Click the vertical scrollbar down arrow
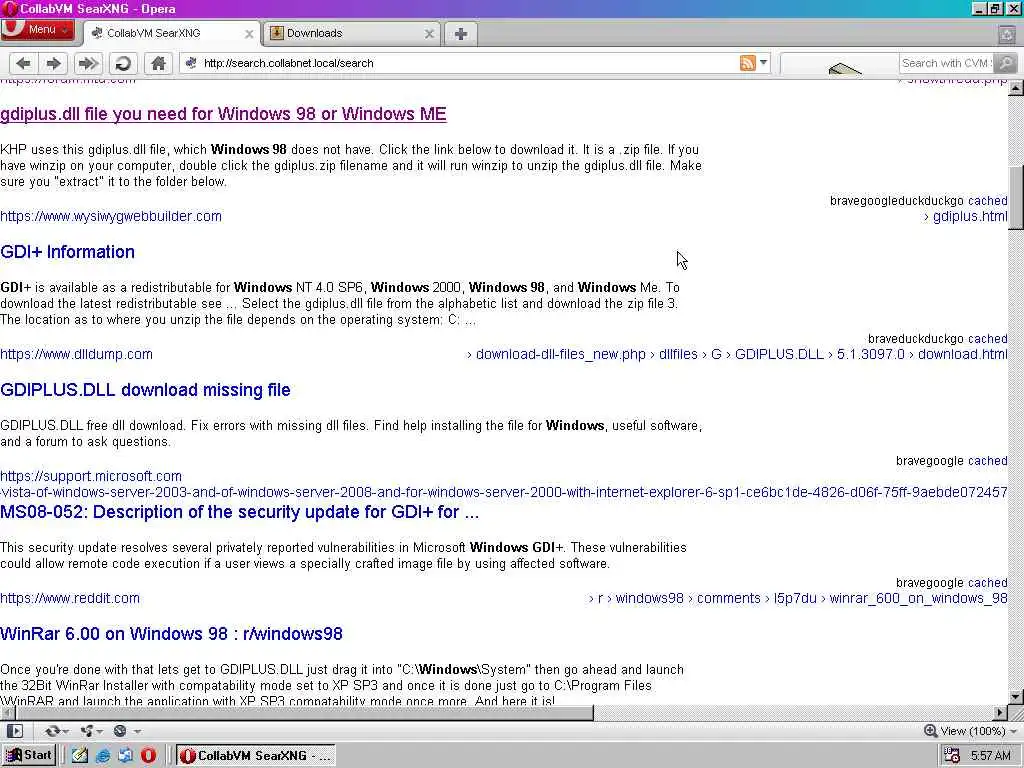Image resolution: width=1024 pixels, height=768 pixels. (x=1016, y=697)
